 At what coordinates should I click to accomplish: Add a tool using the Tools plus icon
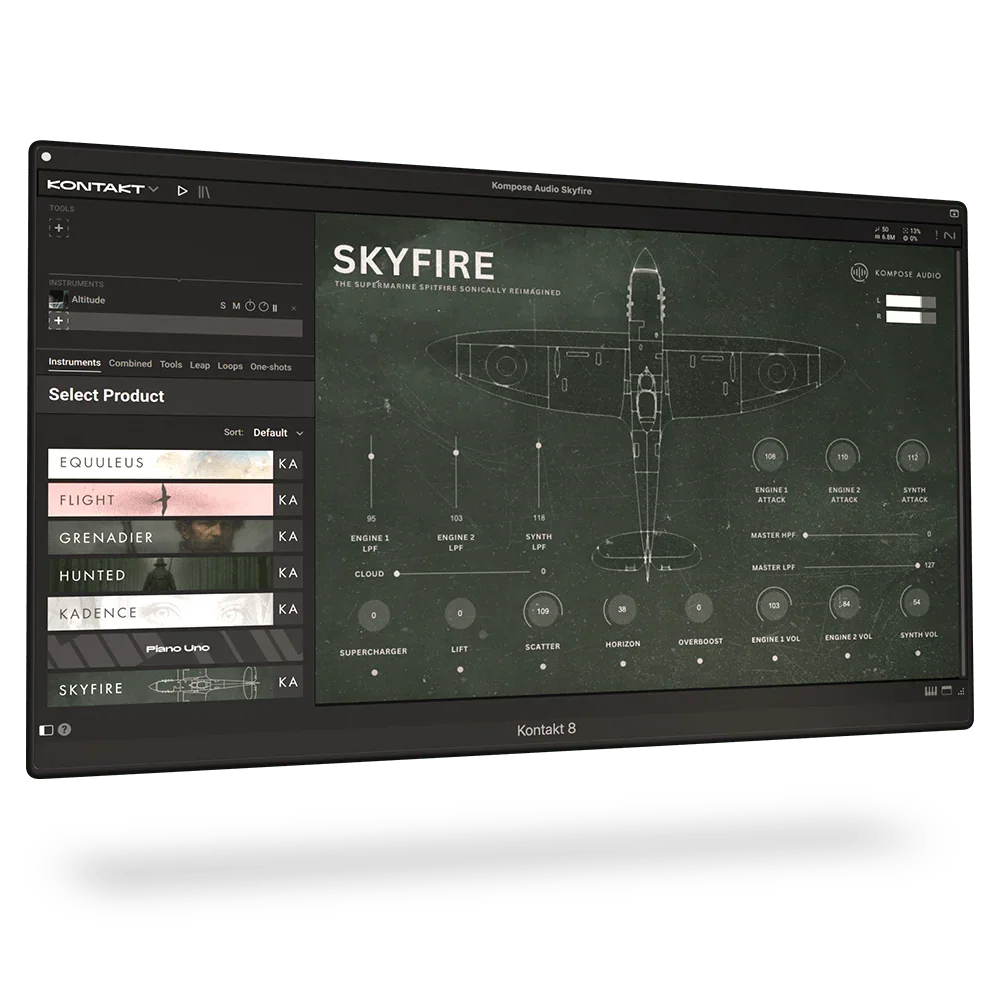(59, 228)
